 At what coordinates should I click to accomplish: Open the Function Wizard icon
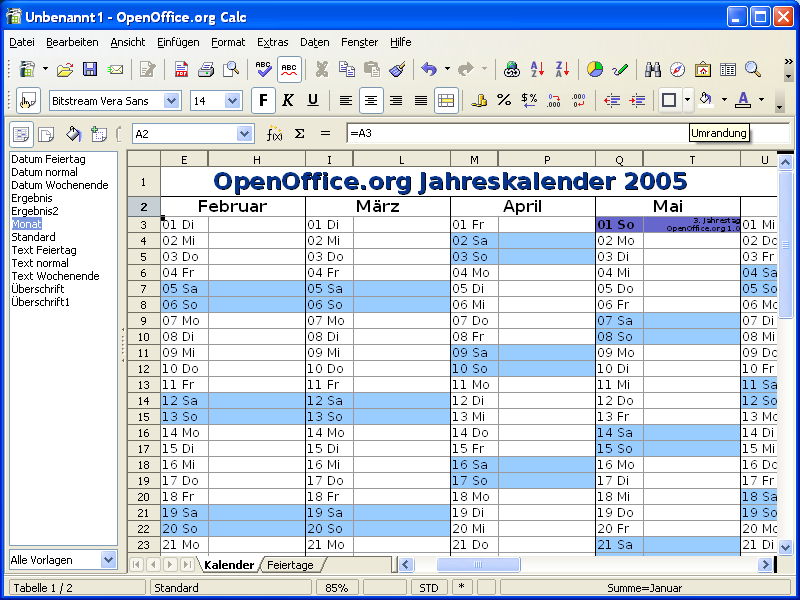coord(274,133)
